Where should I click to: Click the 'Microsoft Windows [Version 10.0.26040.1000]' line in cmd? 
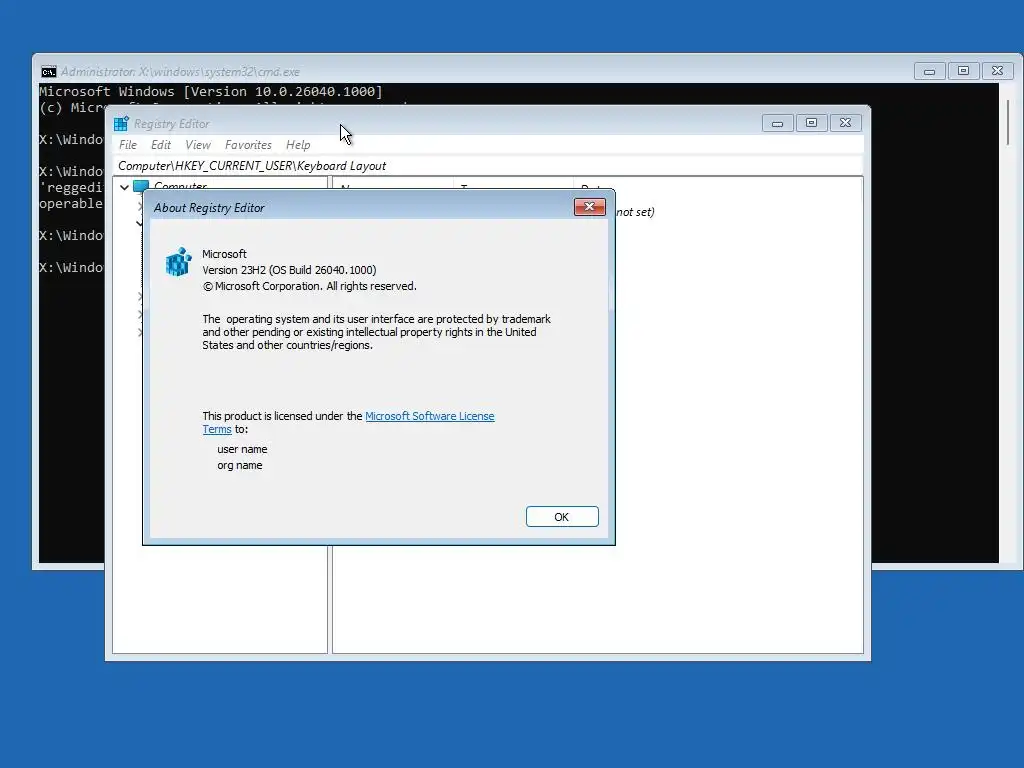point(211,91)
